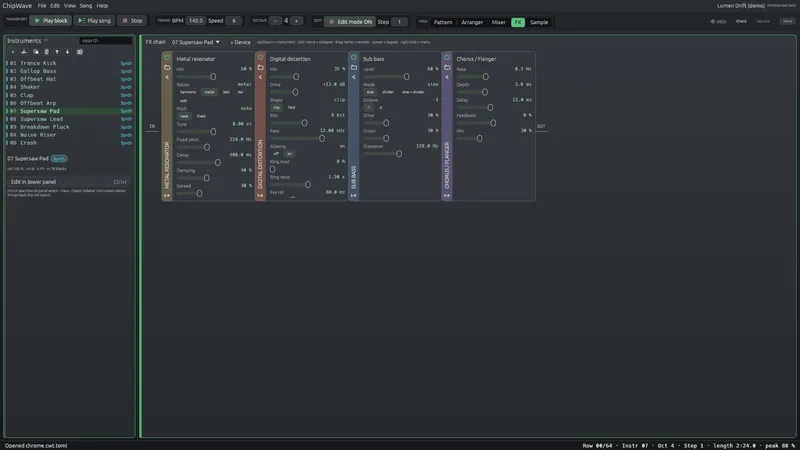Open preset folder icon on Chorus / Flanger

coord(447,67)
